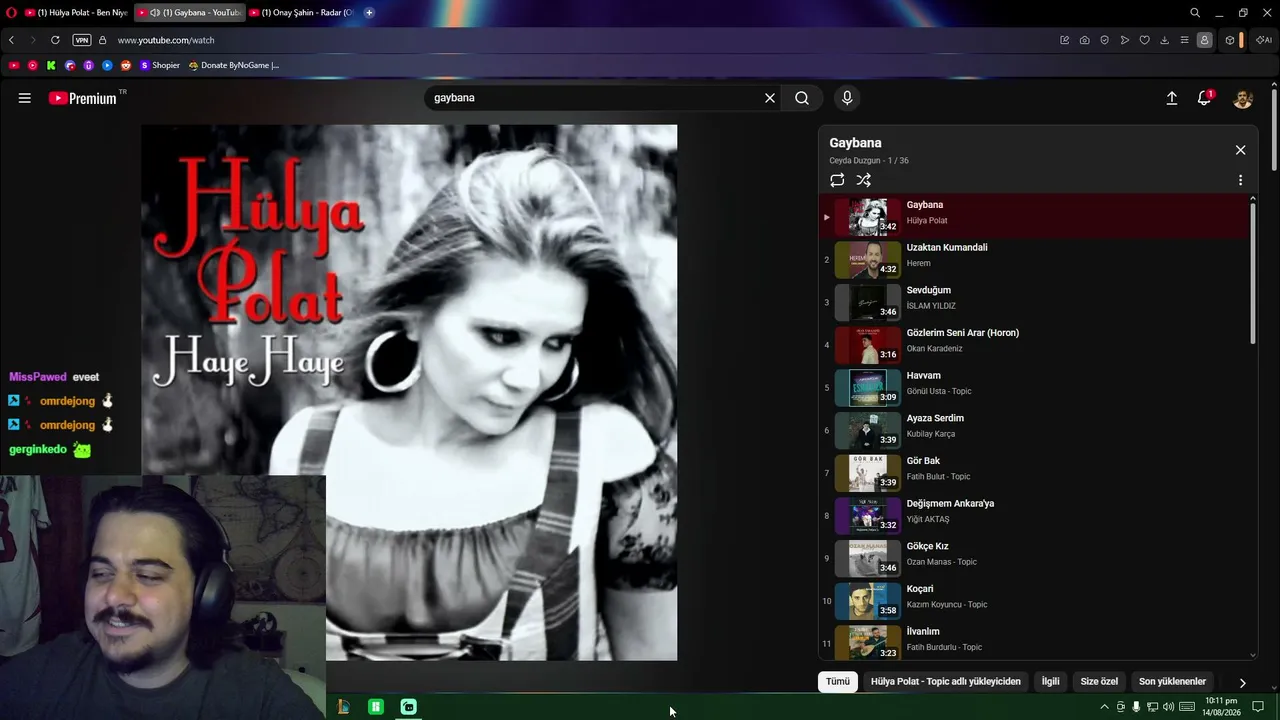
Task: Click the currently playing Gaybana playlist row
Action: (1034, 217)
